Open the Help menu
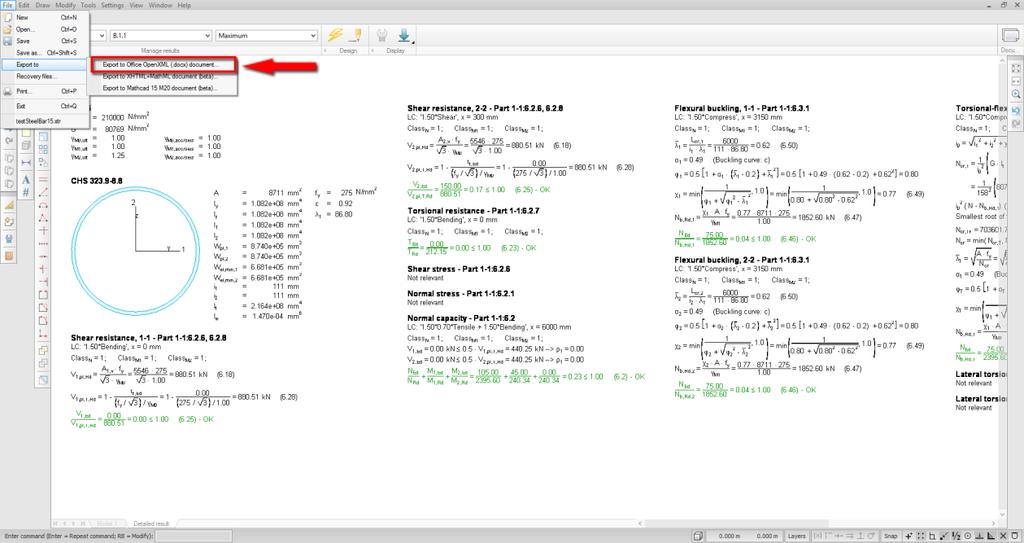The height and width of the screenshot is (543, 1024). tap(185, 5)
